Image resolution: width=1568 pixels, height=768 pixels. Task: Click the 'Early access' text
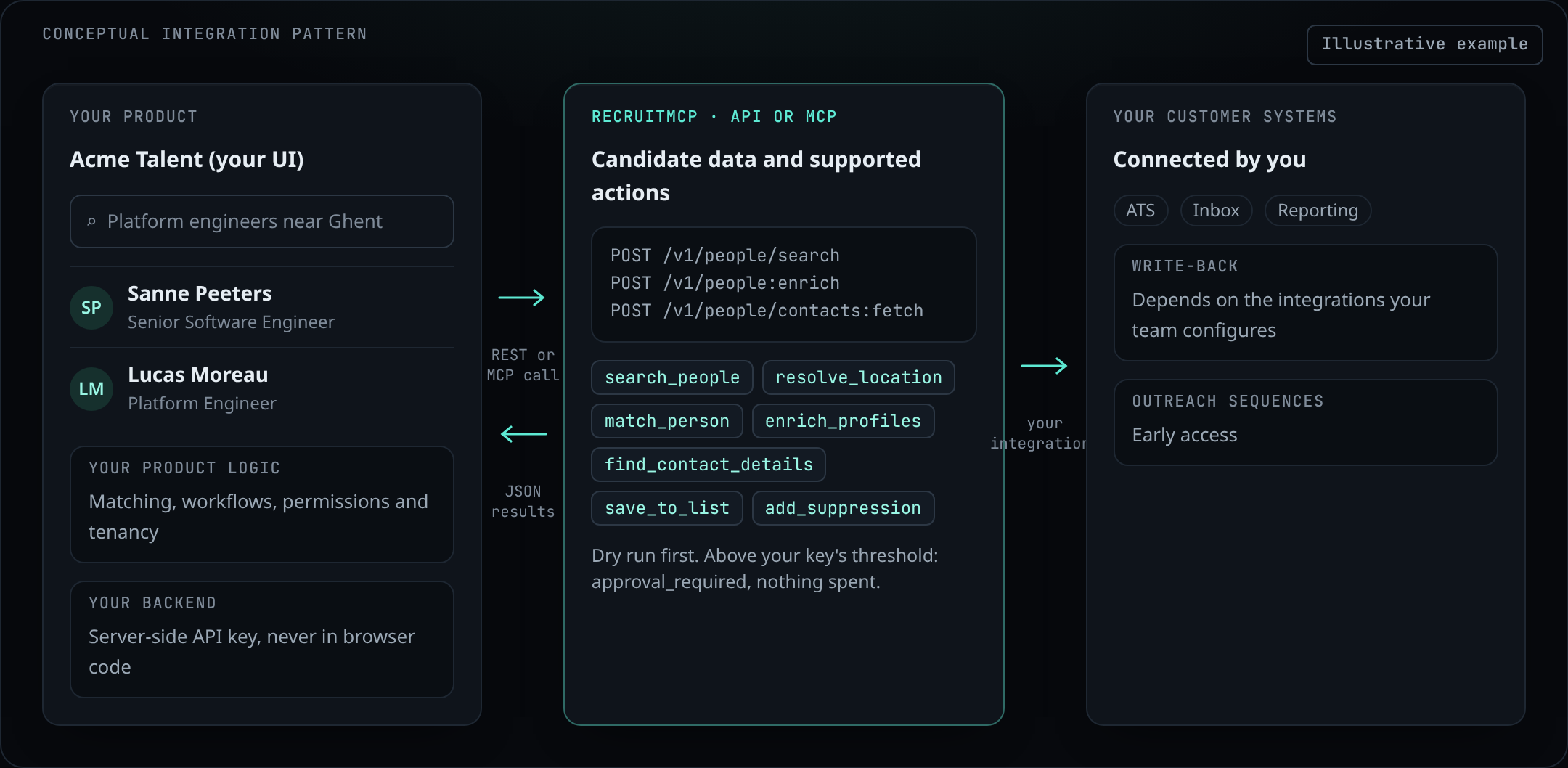pos(1185,435)
